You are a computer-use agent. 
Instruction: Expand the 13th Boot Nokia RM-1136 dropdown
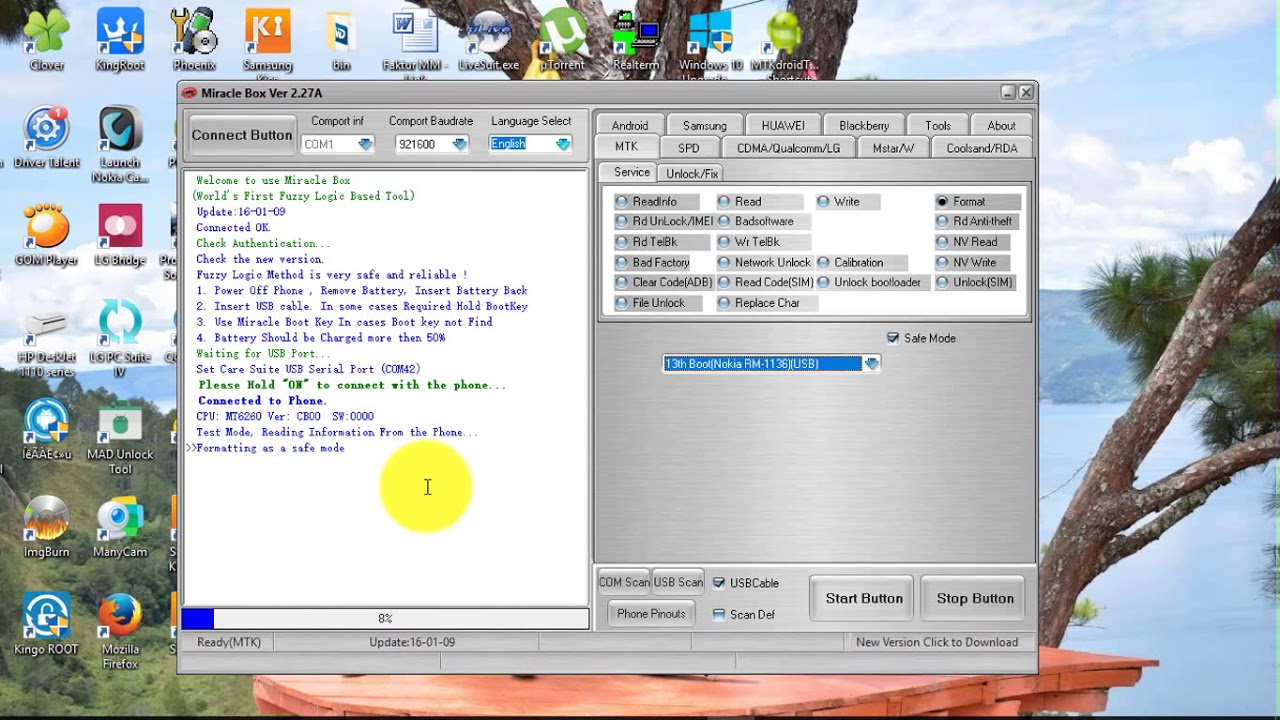pos(872,364)
